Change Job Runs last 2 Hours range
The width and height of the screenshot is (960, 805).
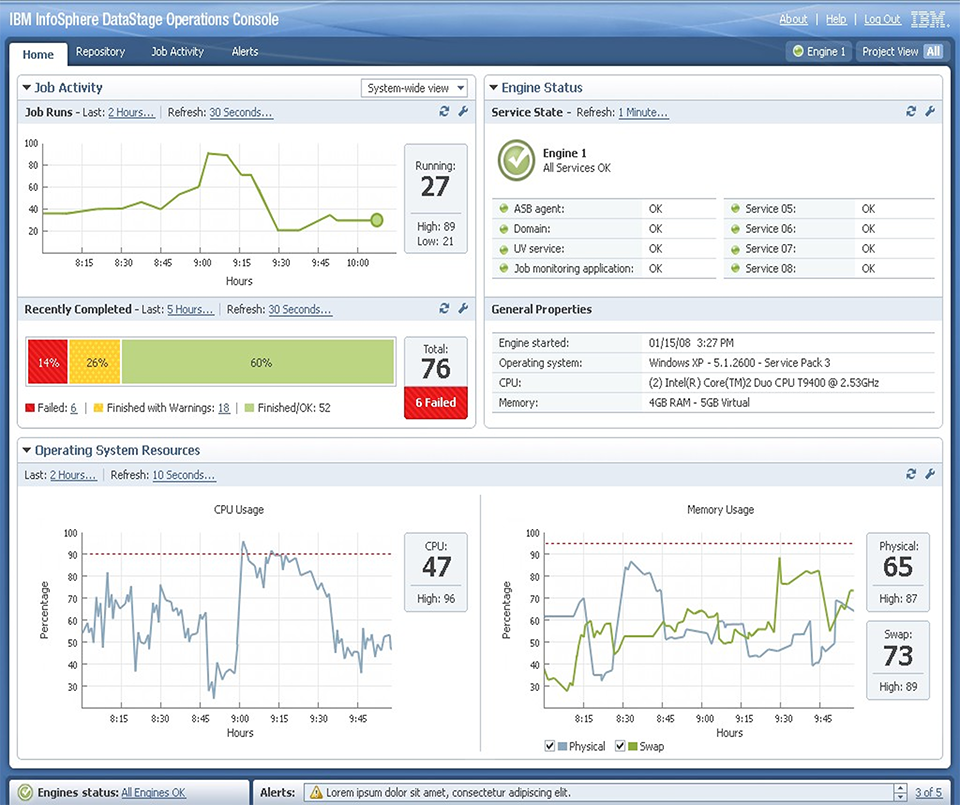pos(131,113)
